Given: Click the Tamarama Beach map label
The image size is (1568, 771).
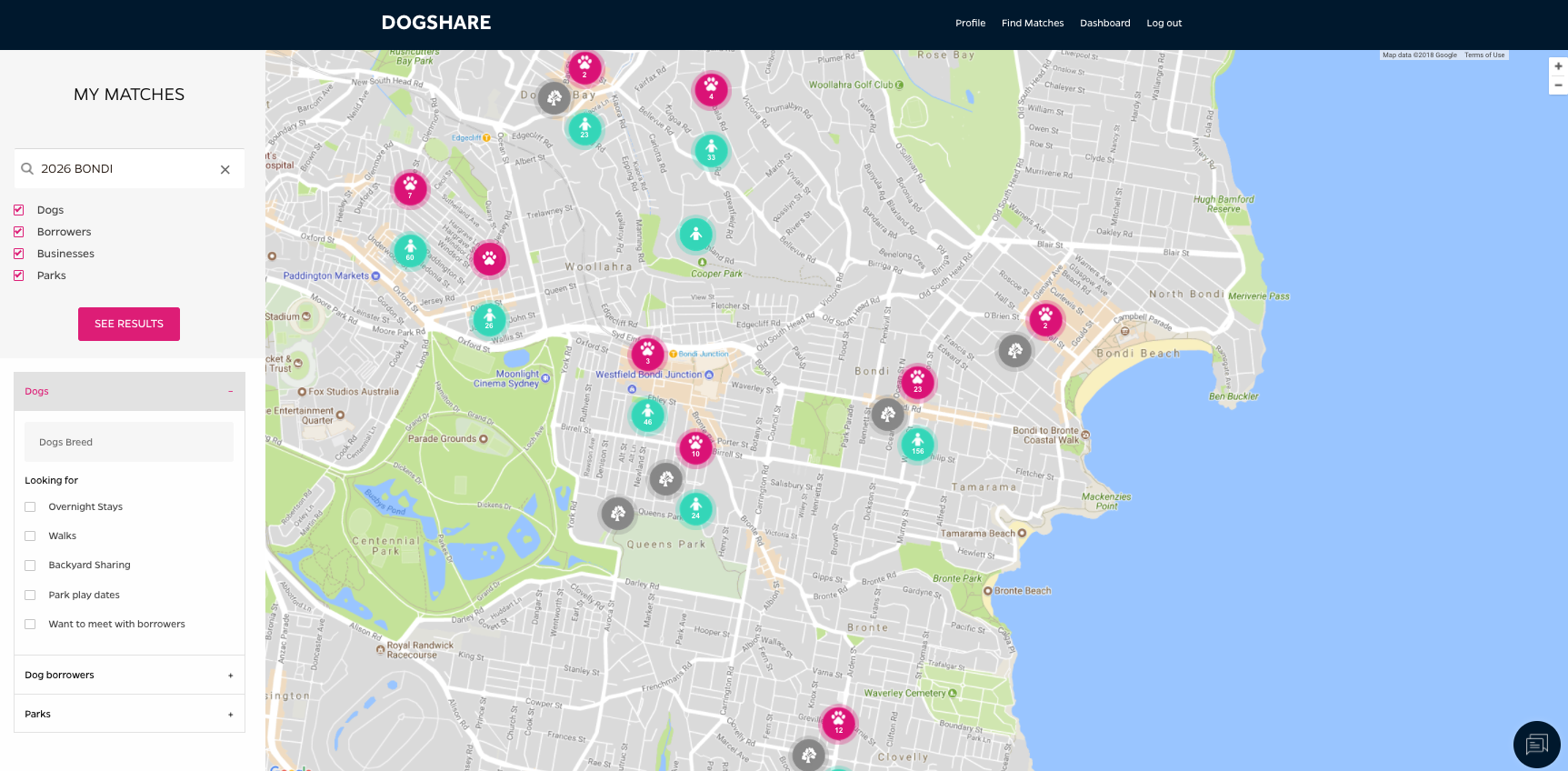Looking at the screenshot, I should coord(977,534).
